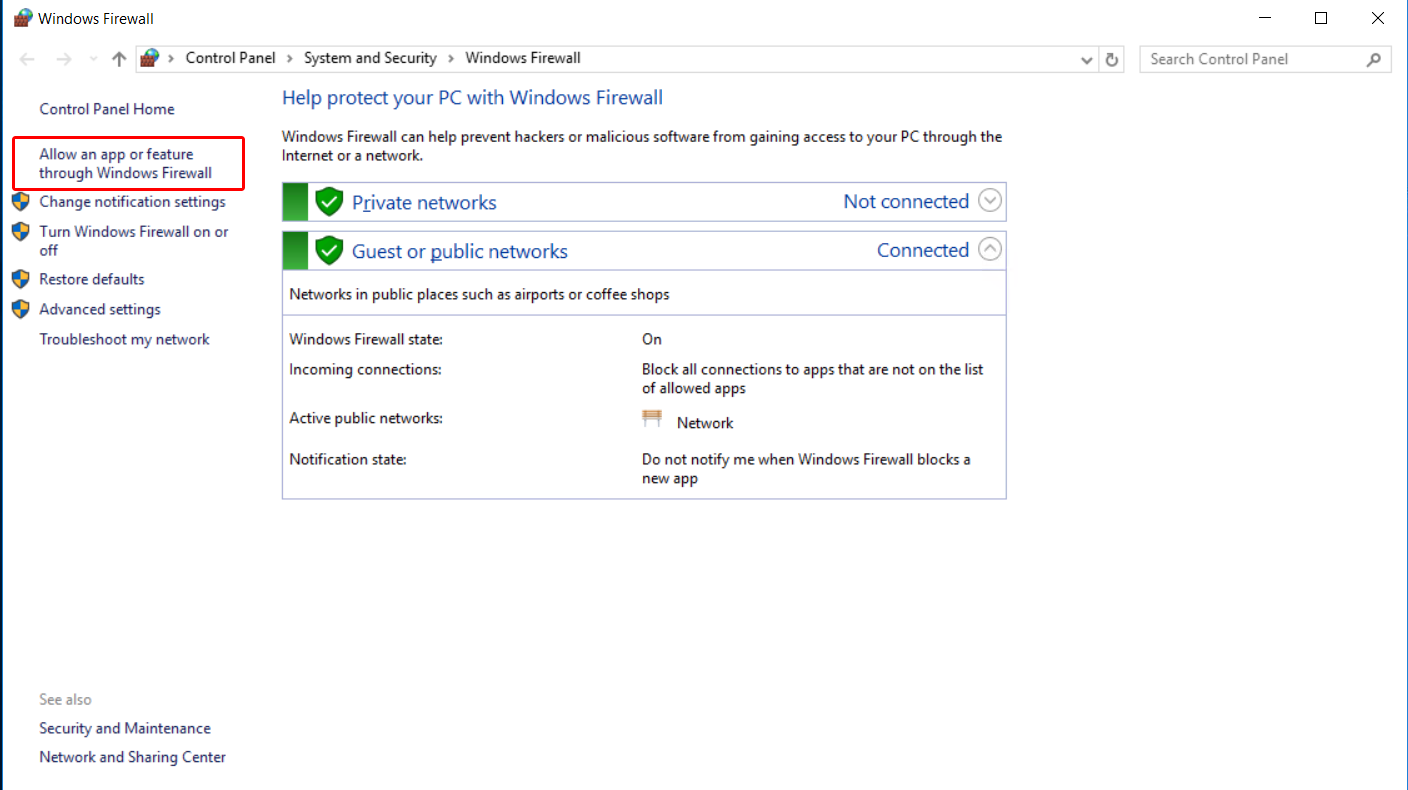Open Control Panel Home link

click(107, 109)
